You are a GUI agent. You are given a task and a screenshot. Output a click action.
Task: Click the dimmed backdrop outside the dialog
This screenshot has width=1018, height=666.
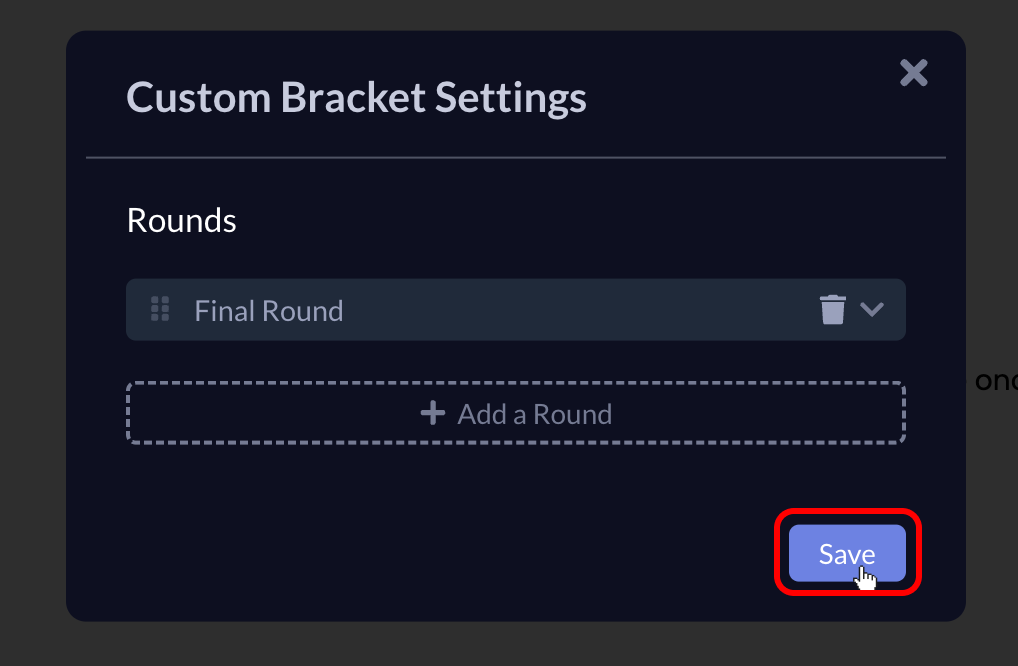32,325
